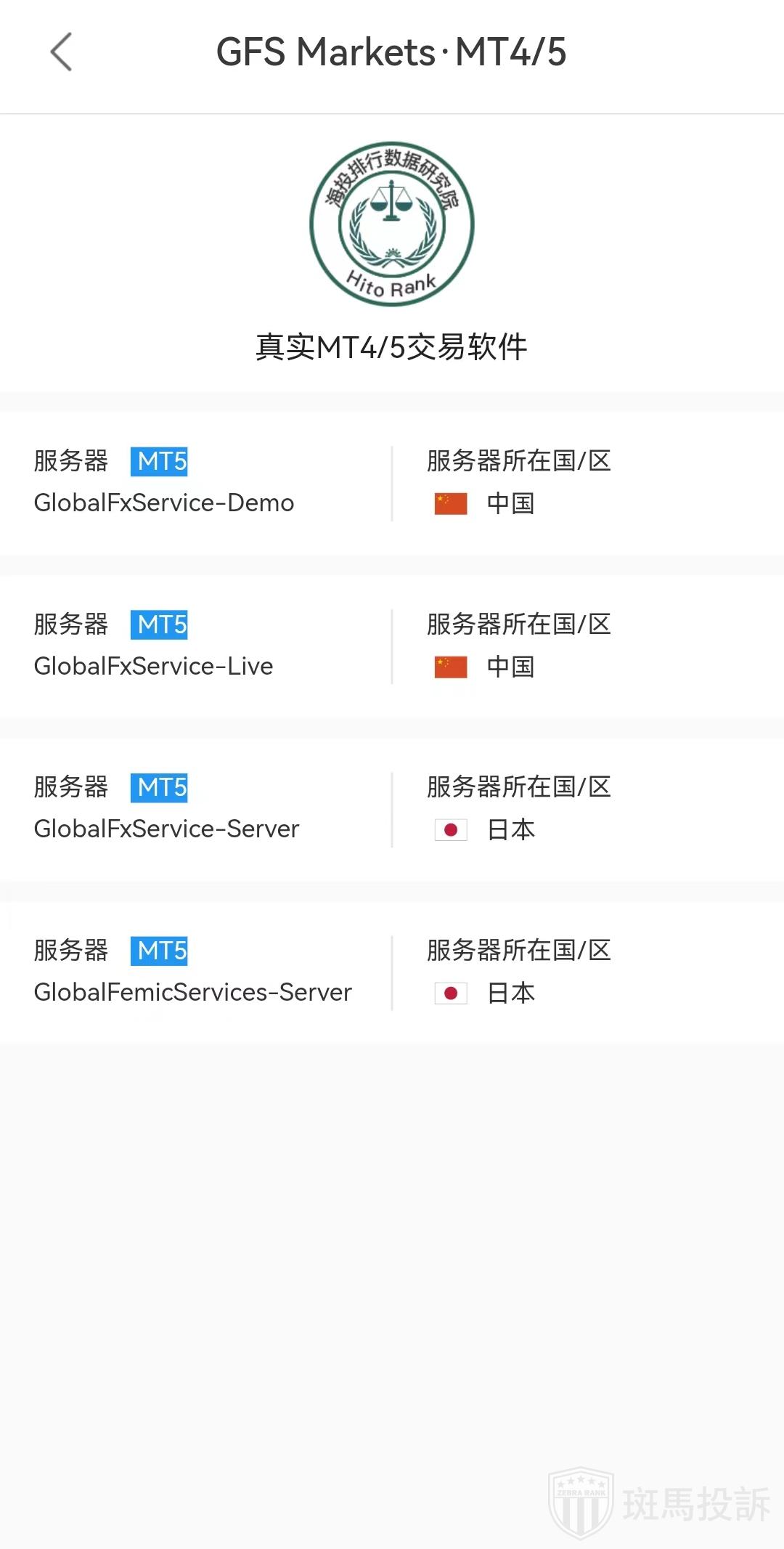
Task: Tap the 真实MT4/5交易软件 heading
Action: pyautogui.click(x=391, y=347)
